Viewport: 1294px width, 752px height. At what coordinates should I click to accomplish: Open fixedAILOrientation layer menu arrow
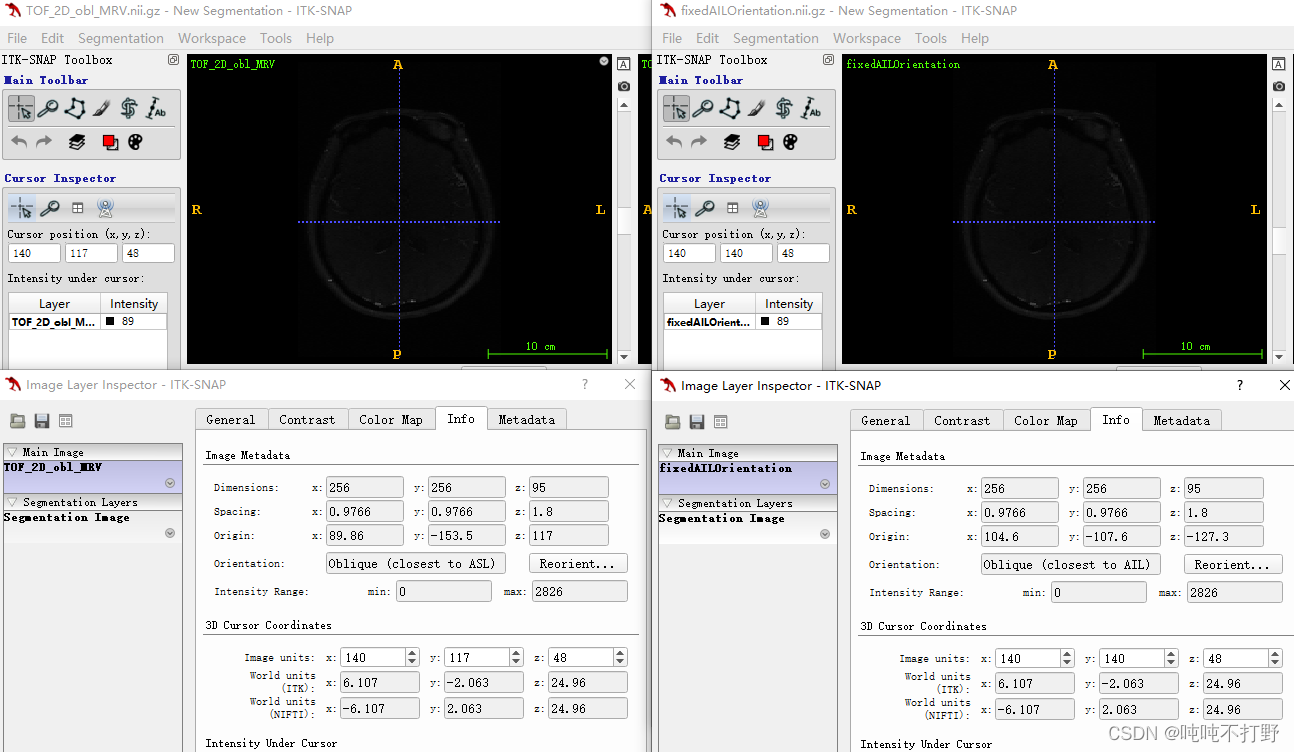click(825, 484)
